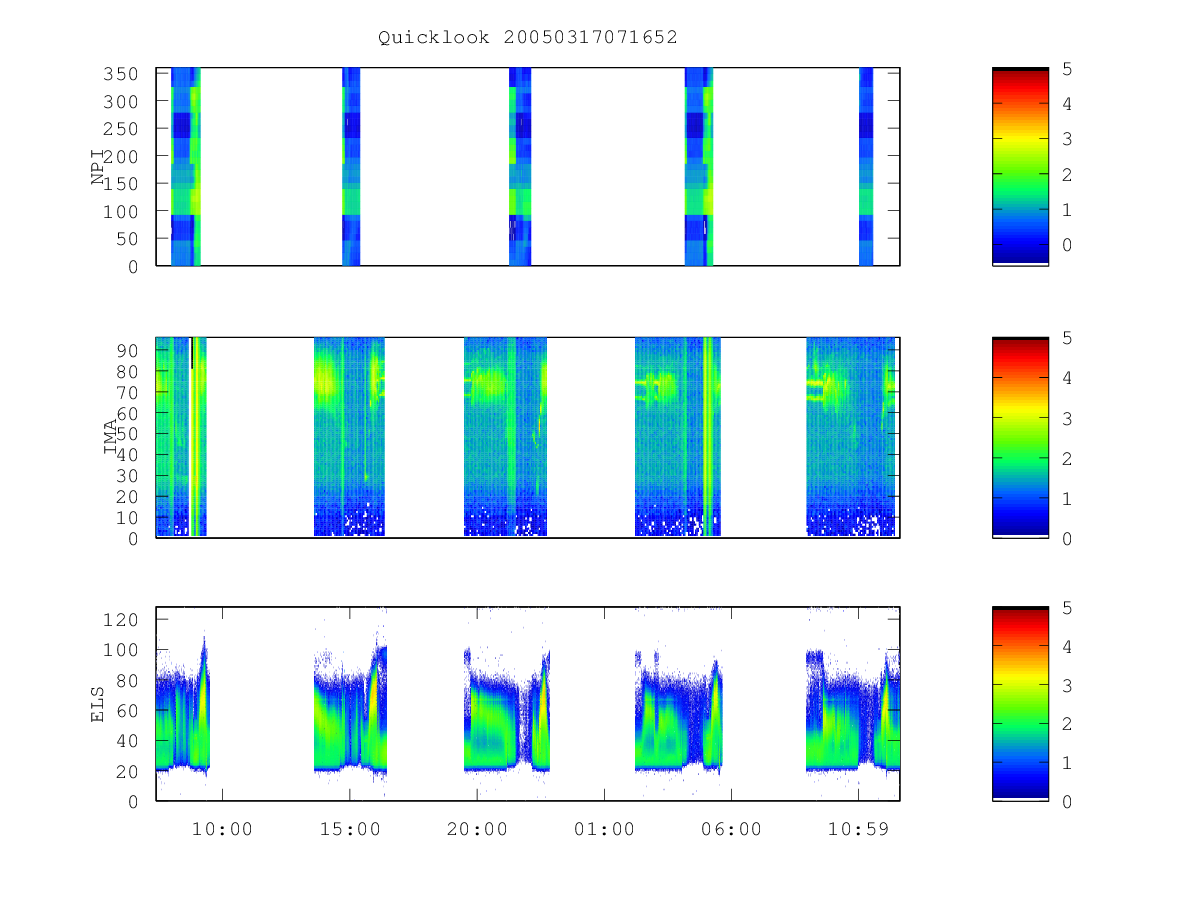1200x900 pixels.
Task: Click the 10:59 time axis label
Action: pos(858,829)
